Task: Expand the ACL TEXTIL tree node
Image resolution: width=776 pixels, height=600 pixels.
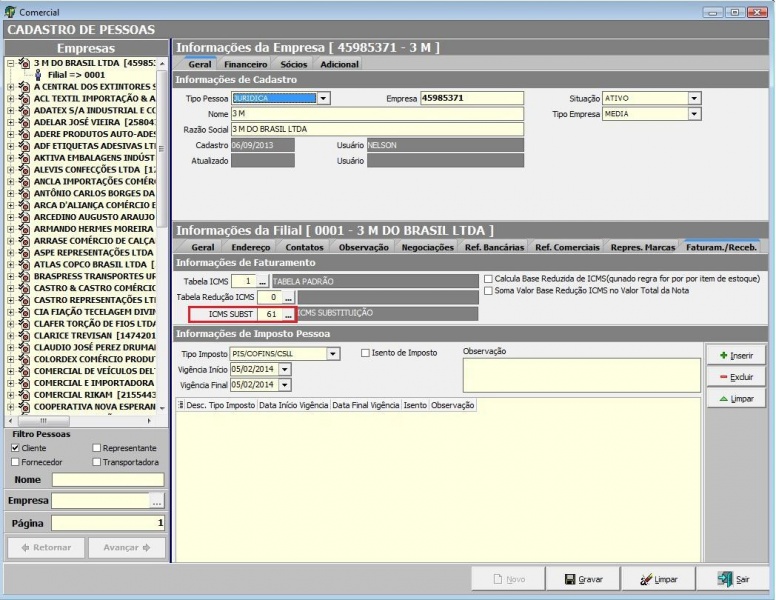Action: click(x=10, y=99)
